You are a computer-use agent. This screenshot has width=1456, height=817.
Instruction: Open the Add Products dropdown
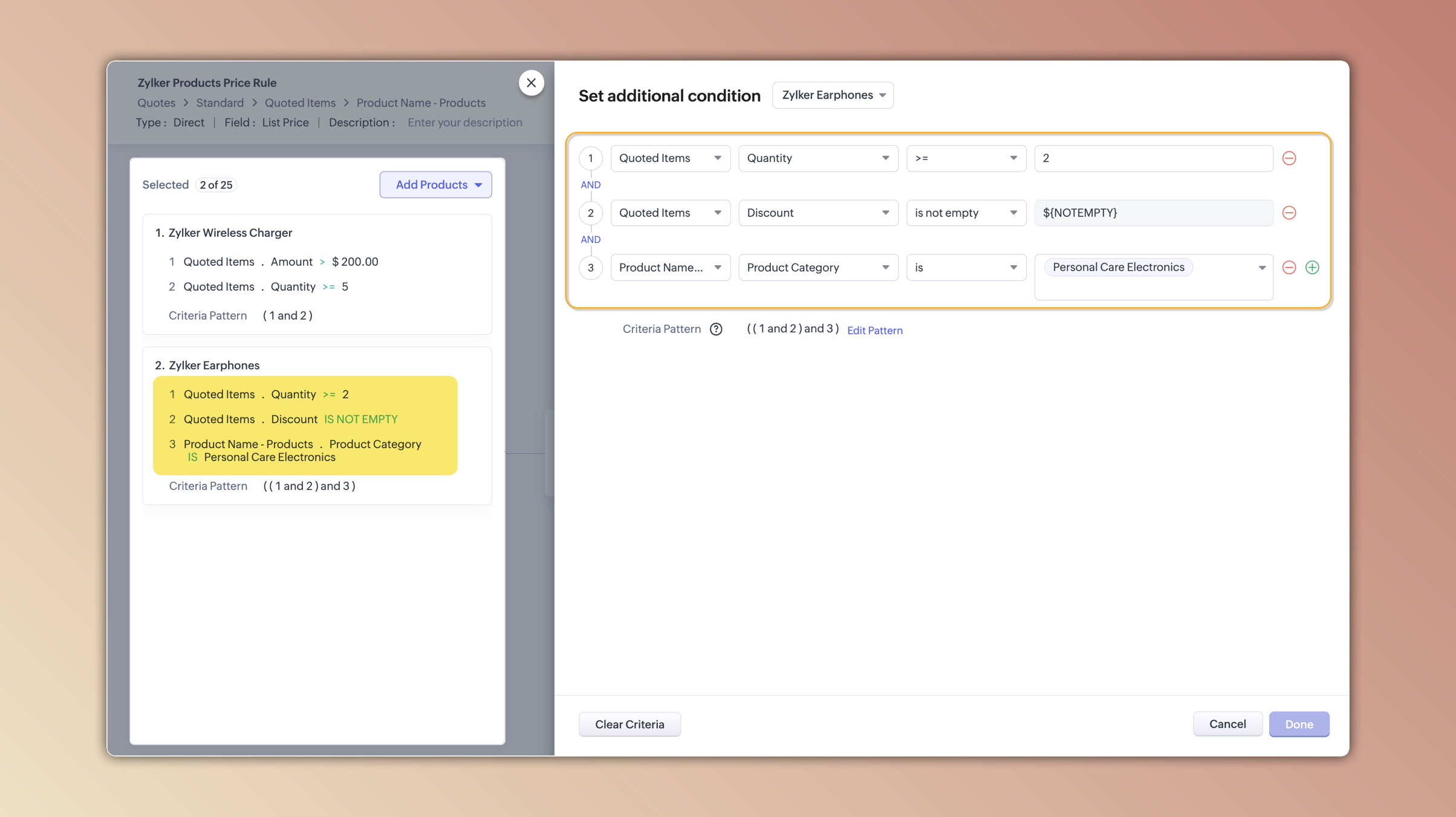coord(435,184)
